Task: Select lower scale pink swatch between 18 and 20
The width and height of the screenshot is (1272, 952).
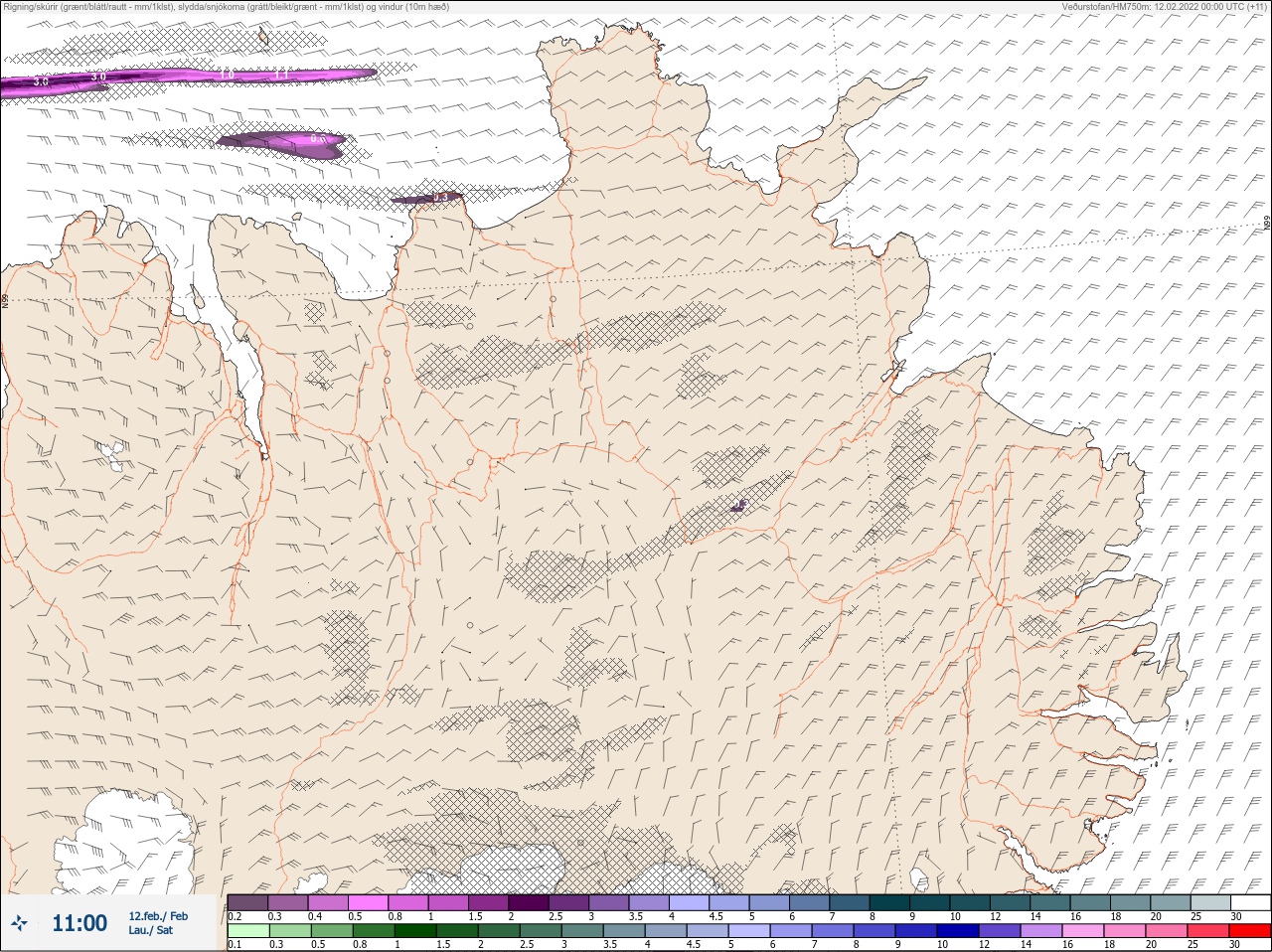Action: [x=1124, y=931]
